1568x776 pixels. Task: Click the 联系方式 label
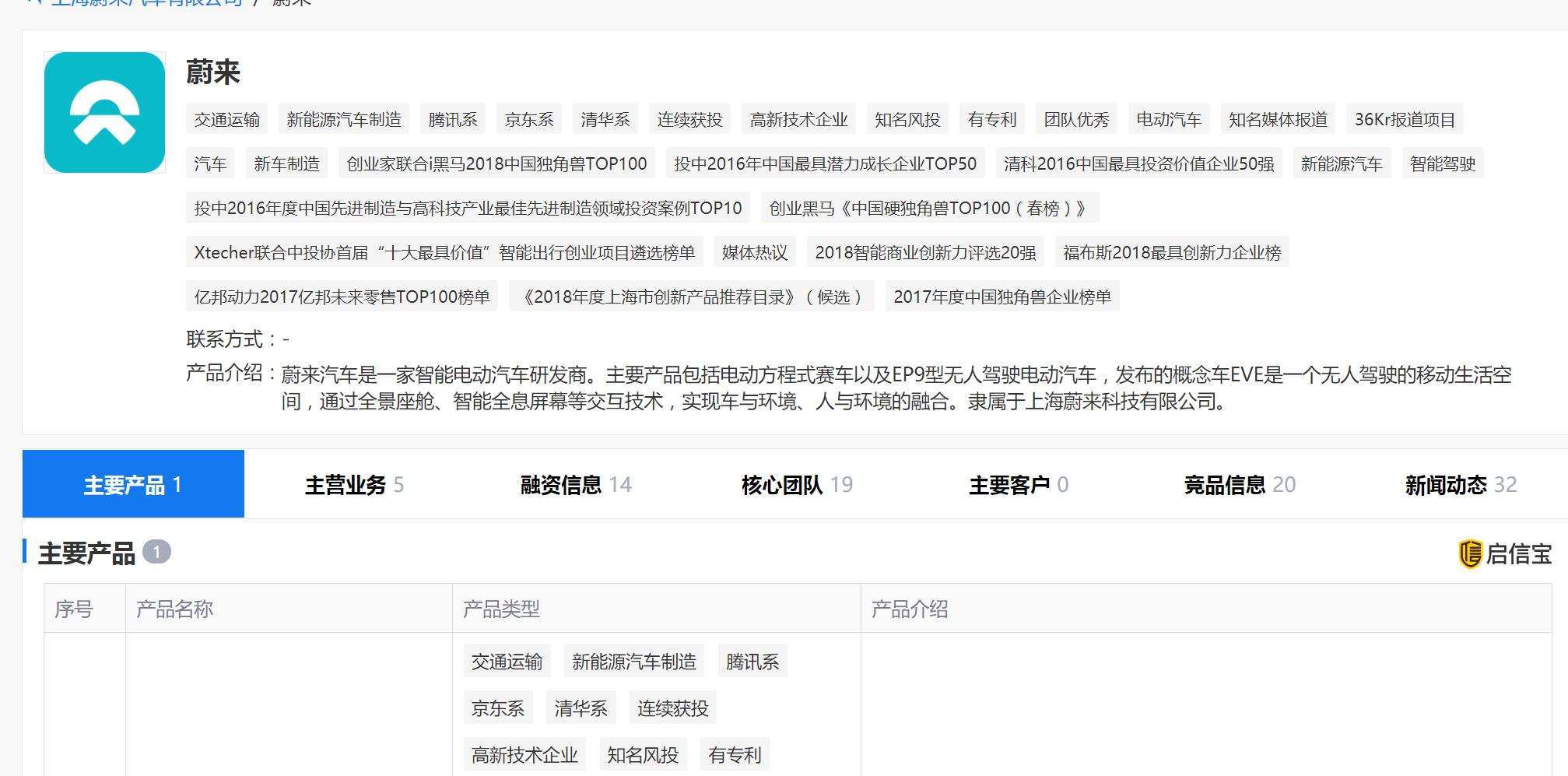230,339
